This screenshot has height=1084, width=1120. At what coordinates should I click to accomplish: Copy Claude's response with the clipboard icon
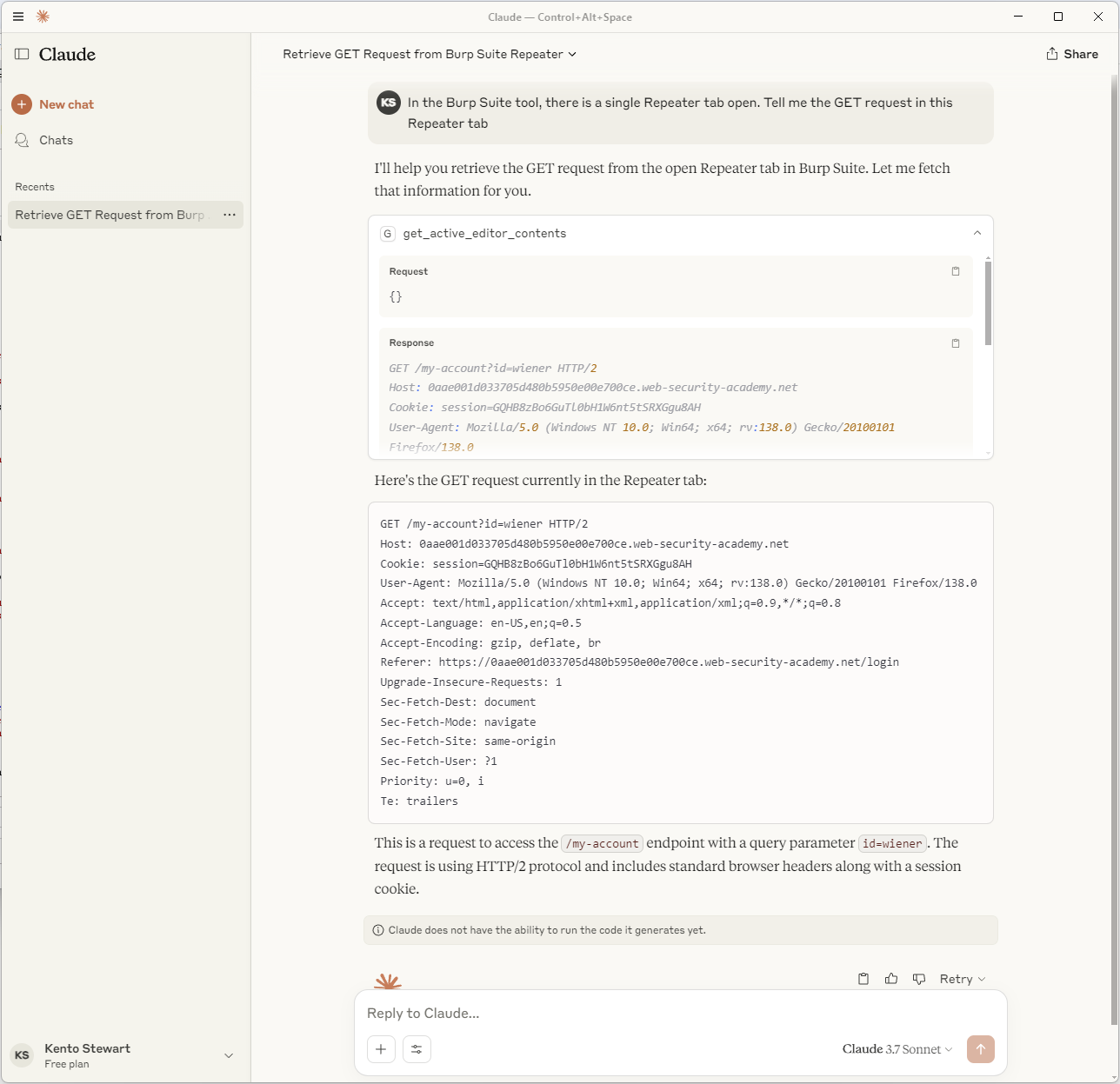click(x=863, y=978)
